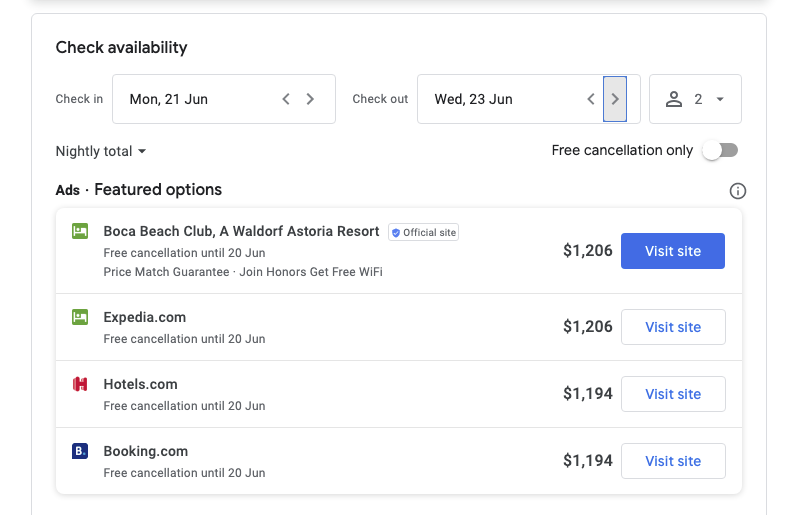The width and height of the screenshot is (787, 515).
Task: Toggle Free cancellation only switch
Action: click(x=720, y=150)
